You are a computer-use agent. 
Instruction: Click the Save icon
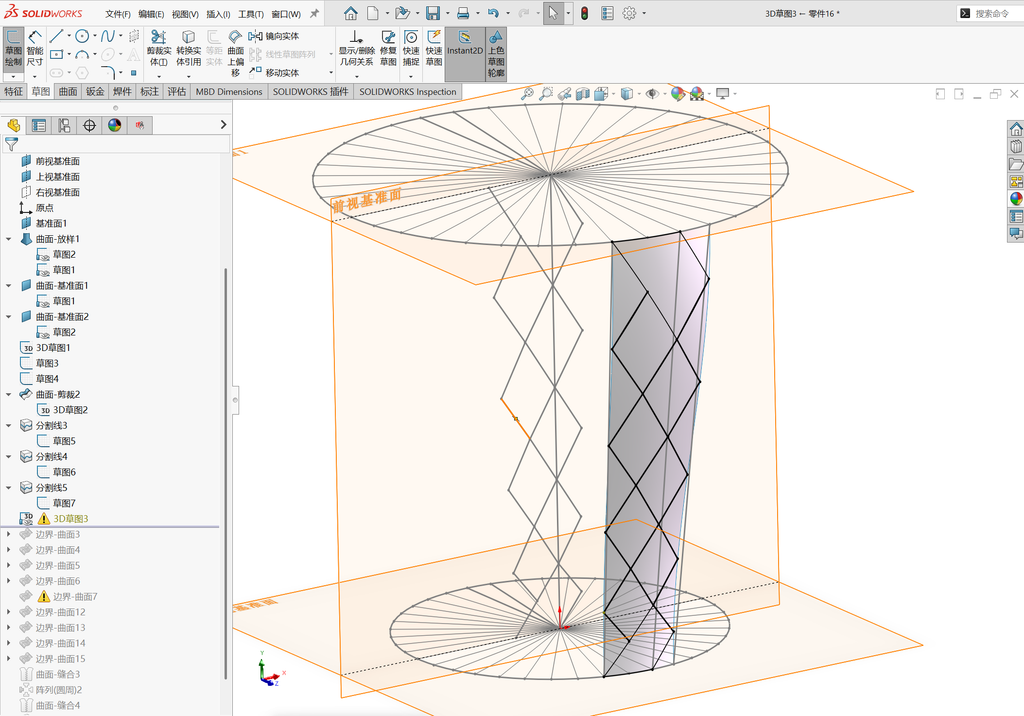point(432,13)
